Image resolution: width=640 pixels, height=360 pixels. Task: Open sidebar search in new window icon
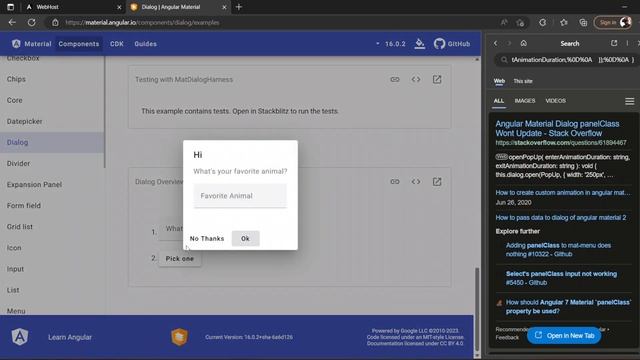coord(614,43)
